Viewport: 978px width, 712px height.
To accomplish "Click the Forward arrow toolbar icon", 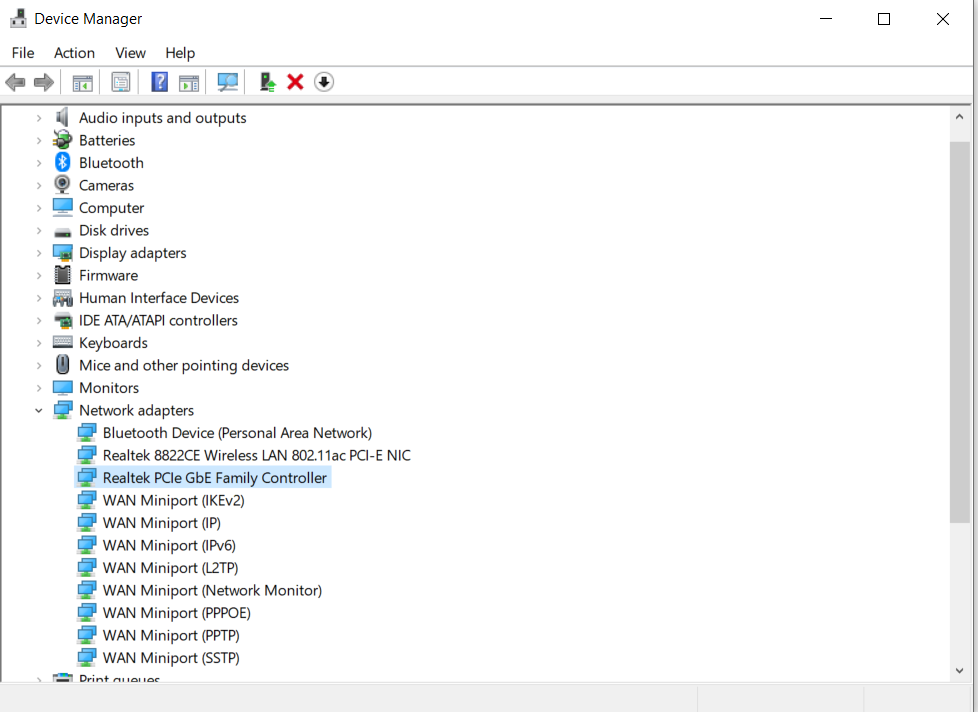I will point(44,82).
